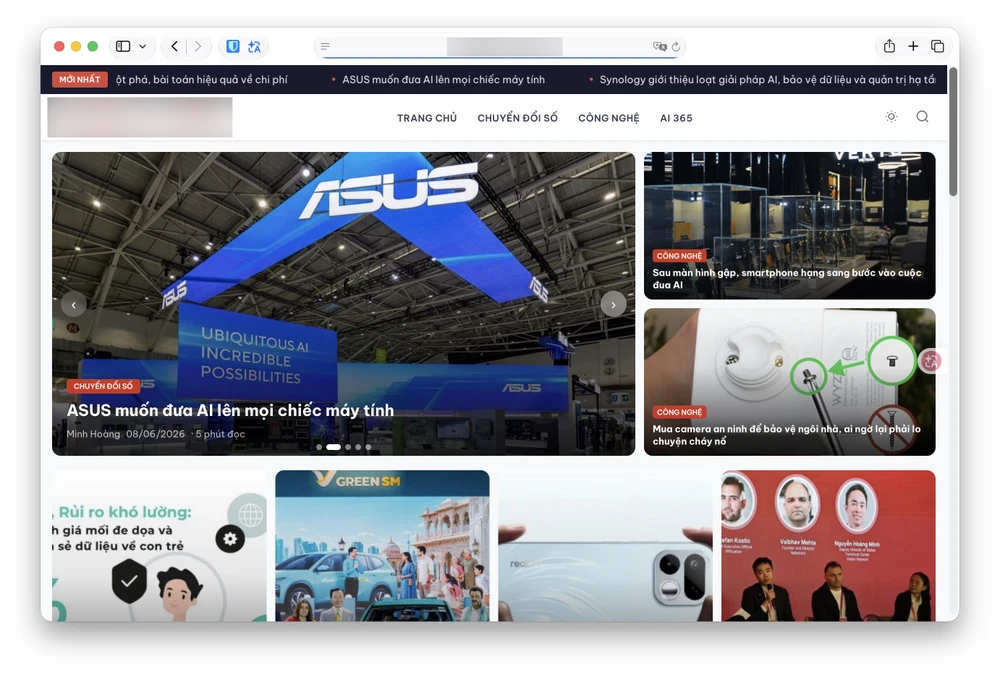Go forward to the next page
The width and height of the screenshot is (1000, 675).
click(198, 46)
